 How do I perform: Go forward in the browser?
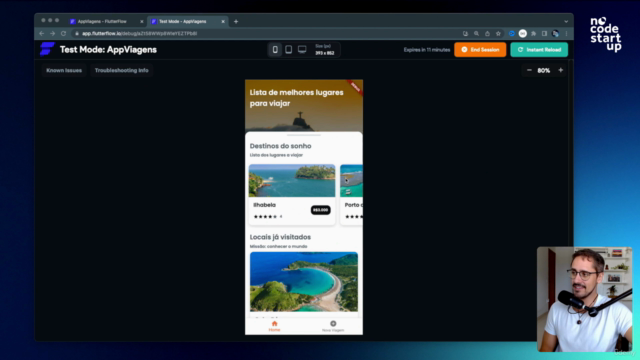pos(52,33)
